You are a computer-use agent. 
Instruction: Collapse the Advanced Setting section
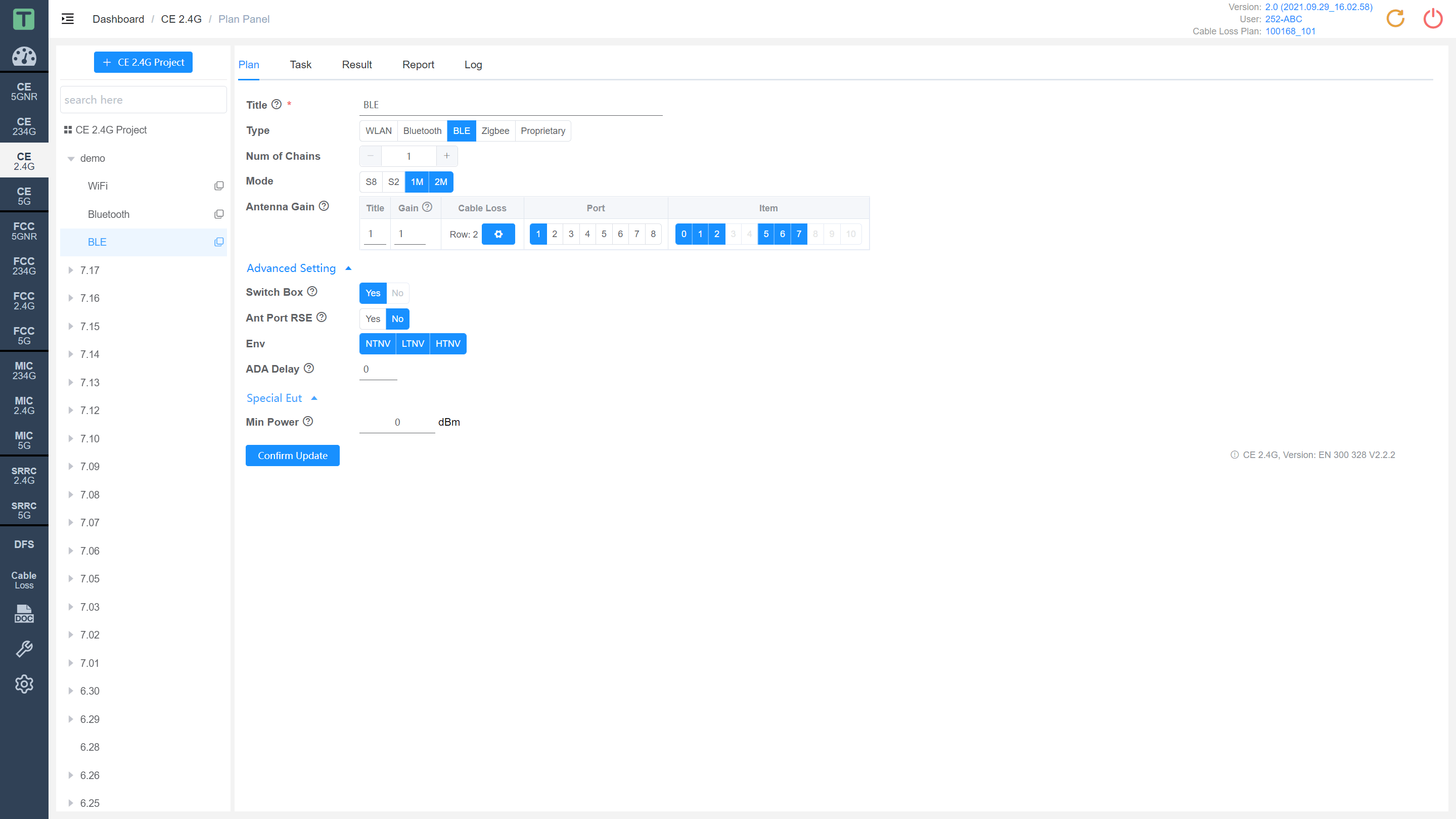[300, 268]
